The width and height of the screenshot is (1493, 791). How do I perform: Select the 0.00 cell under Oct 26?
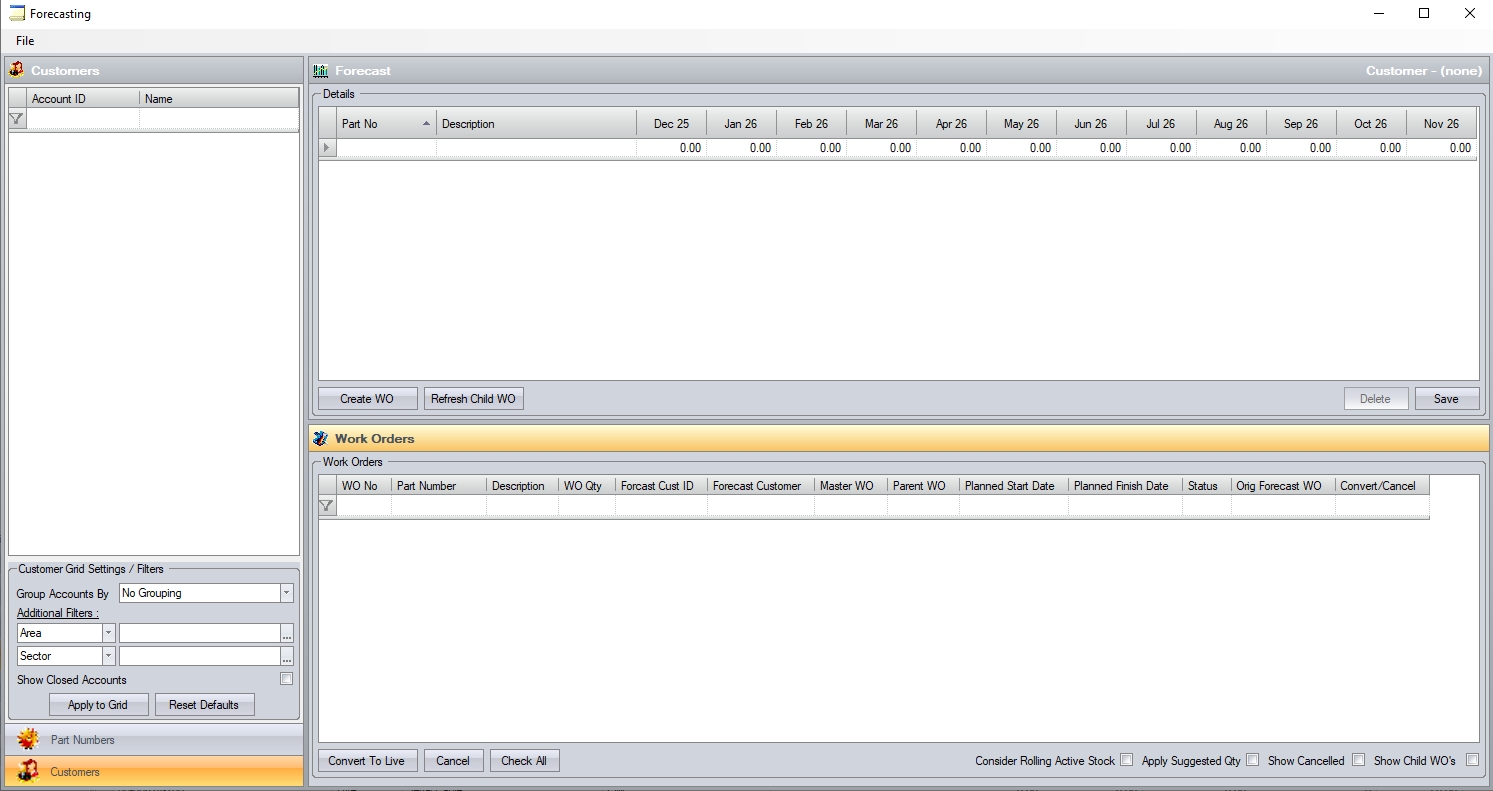click(x=1371, y=148)
